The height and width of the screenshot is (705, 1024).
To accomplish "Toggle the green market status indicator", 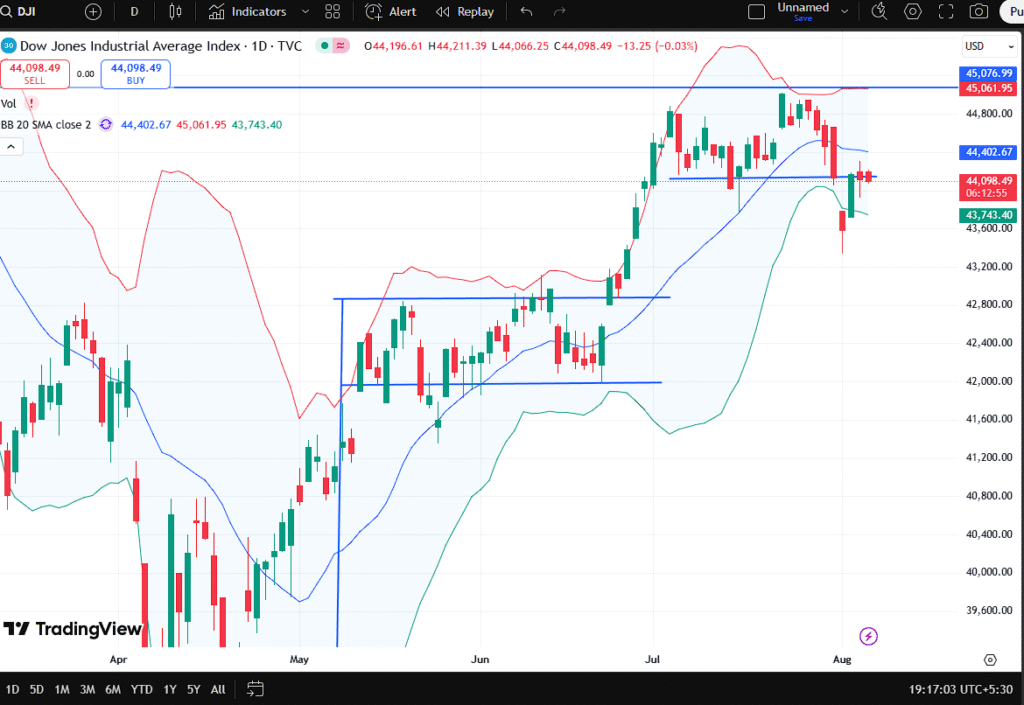I will 324,46.
